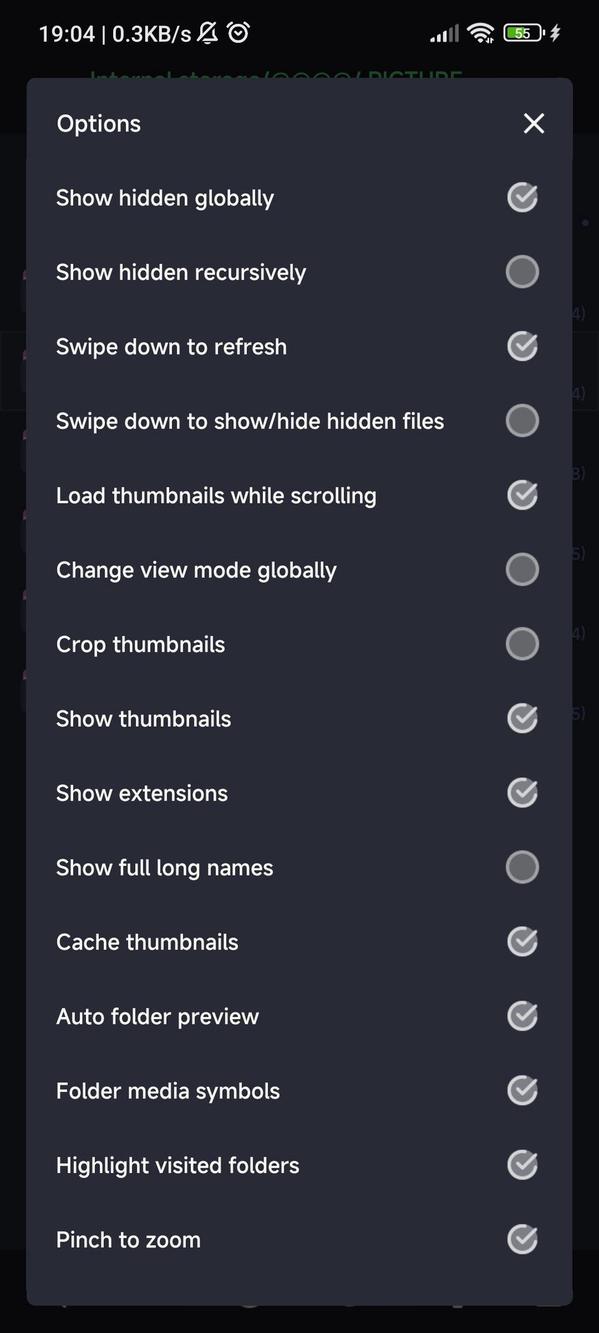The image size is (599, 1333).
Task: Disable Swipe down to refresh
Action: pyautogui.click(x=522, y=346)
